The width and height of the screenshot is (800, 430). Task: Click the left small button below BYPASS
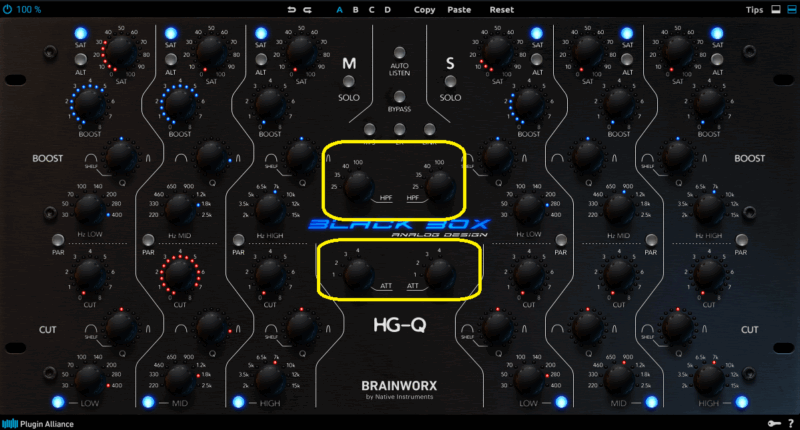point(369,129)
